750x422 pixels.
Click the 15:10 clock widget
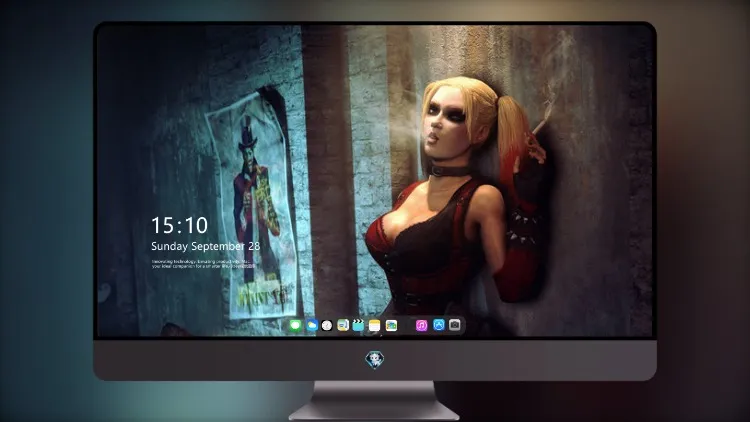tap(179, 225)
